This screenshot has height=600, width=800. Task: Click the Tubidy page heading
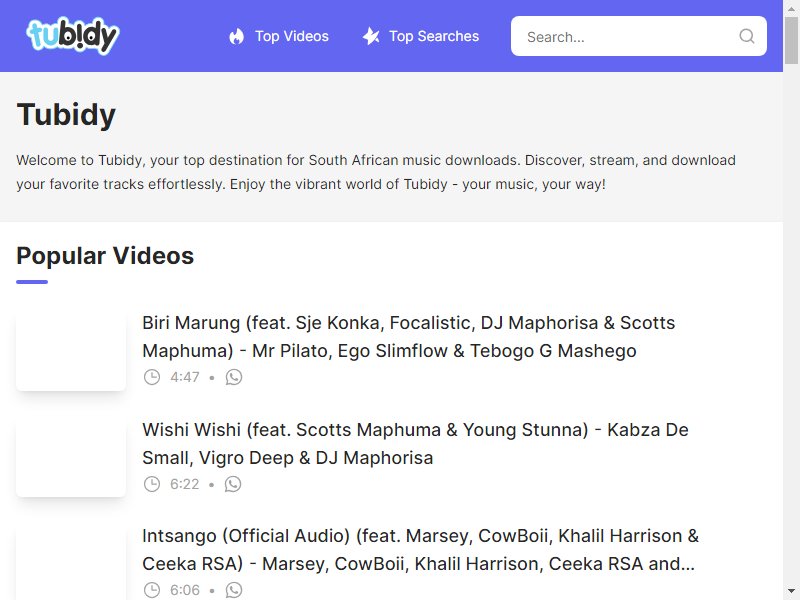(66, 114)
